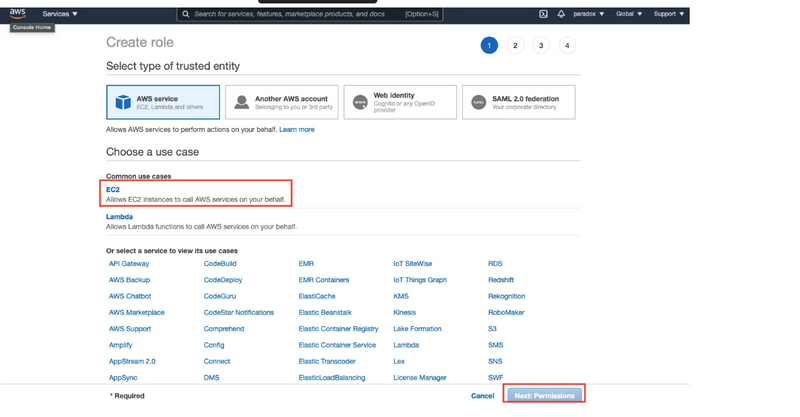
Task: Select the AWS service cube icon
Action: pyautogui.click(x=122, y=102)
